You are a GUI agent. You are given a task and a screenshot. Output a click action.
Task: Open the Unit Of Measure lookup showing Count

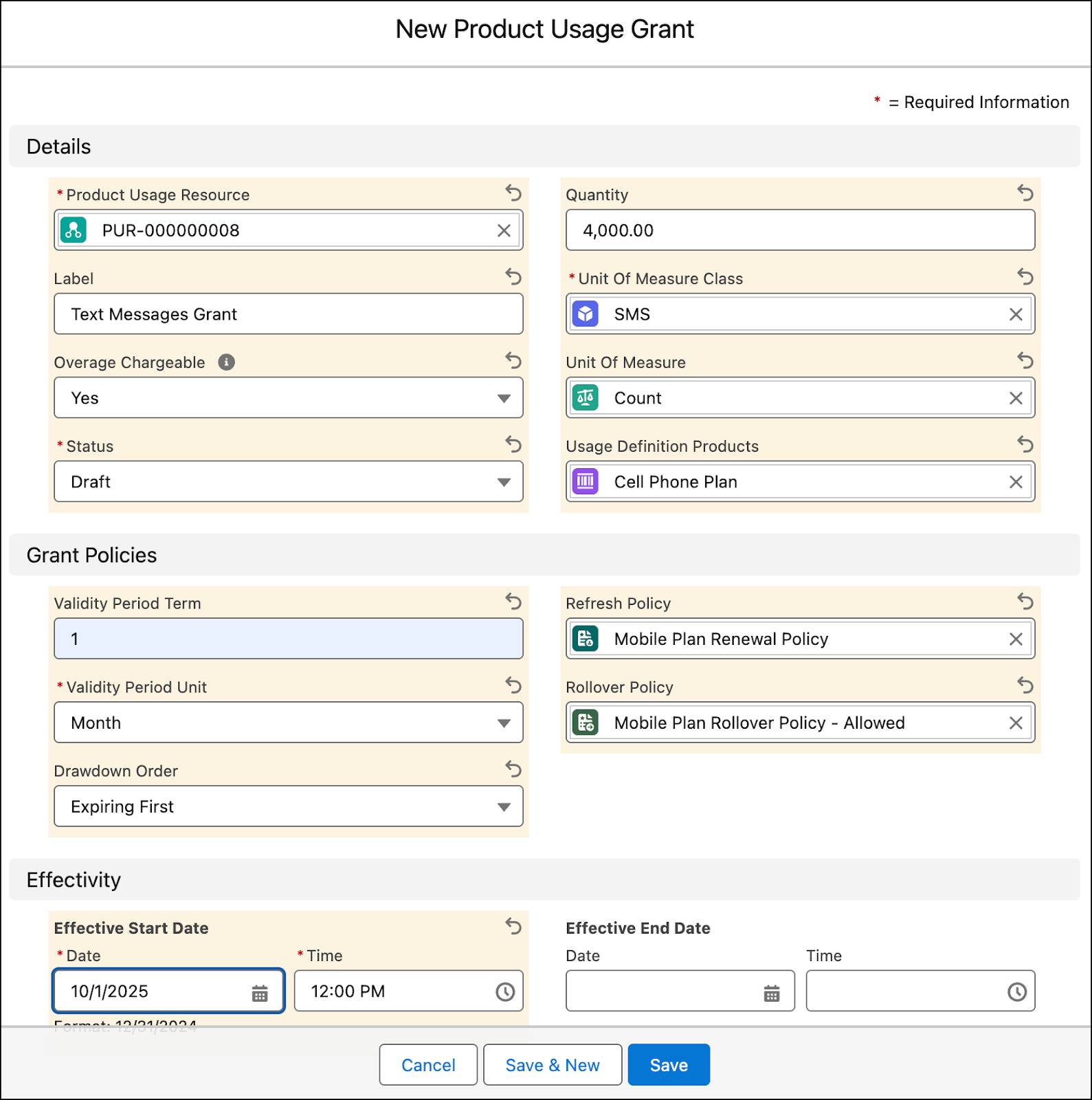coord(801,398)
